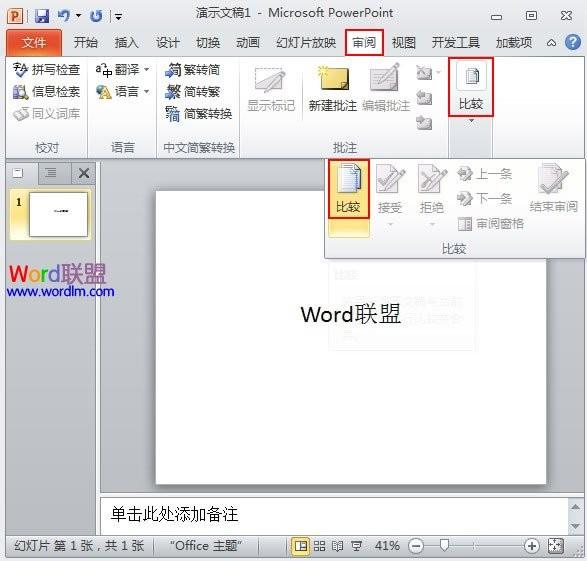This screenshot has width=587, height=561.
Task: Click the Redo icon in quick access toolbar
Action: (96, 16)
